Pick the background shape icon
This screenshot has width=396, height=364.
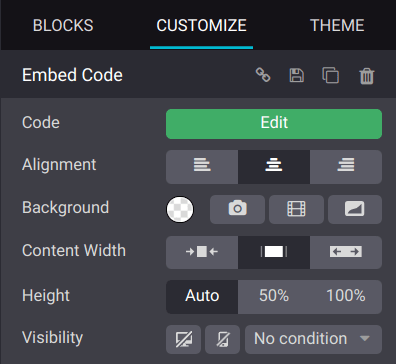pos(355,209)
